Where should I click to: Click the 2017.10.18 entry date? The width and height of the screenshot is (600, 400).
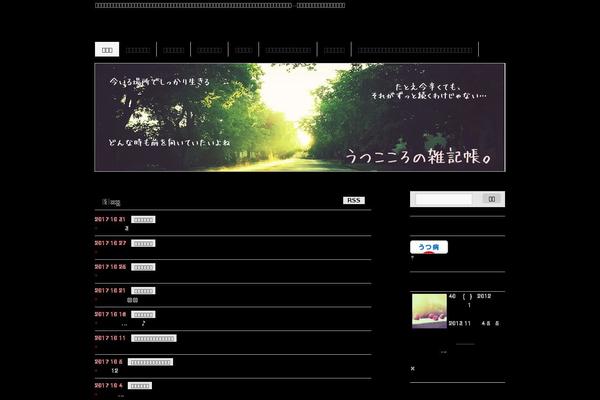[110, 314]
